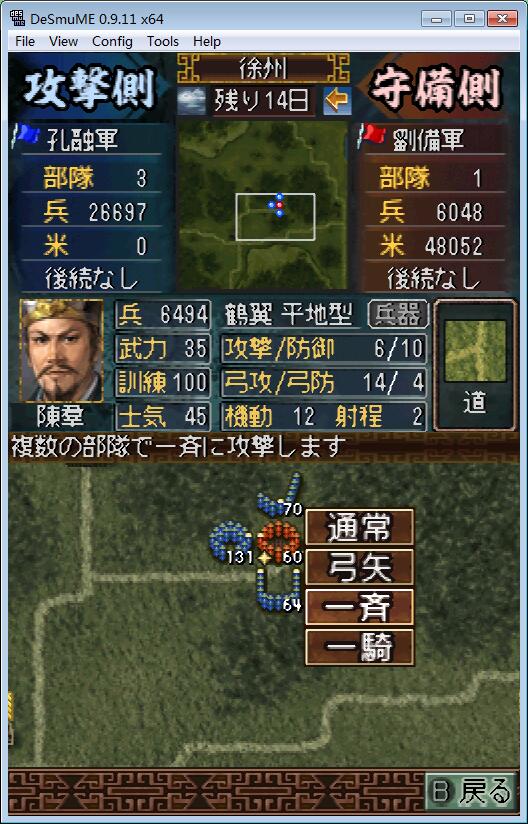This screenshot has width=528, height=824.
Task: Click the blue flag of 孔融軍
Action: pos(26,135)
